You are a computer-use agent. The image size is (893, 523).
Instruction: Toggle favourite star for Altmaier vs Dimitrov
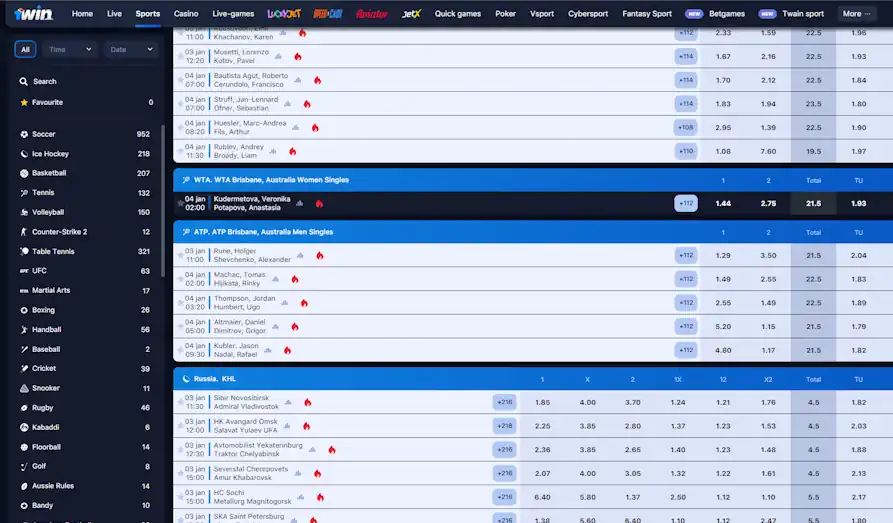click(x=180, y=326)
